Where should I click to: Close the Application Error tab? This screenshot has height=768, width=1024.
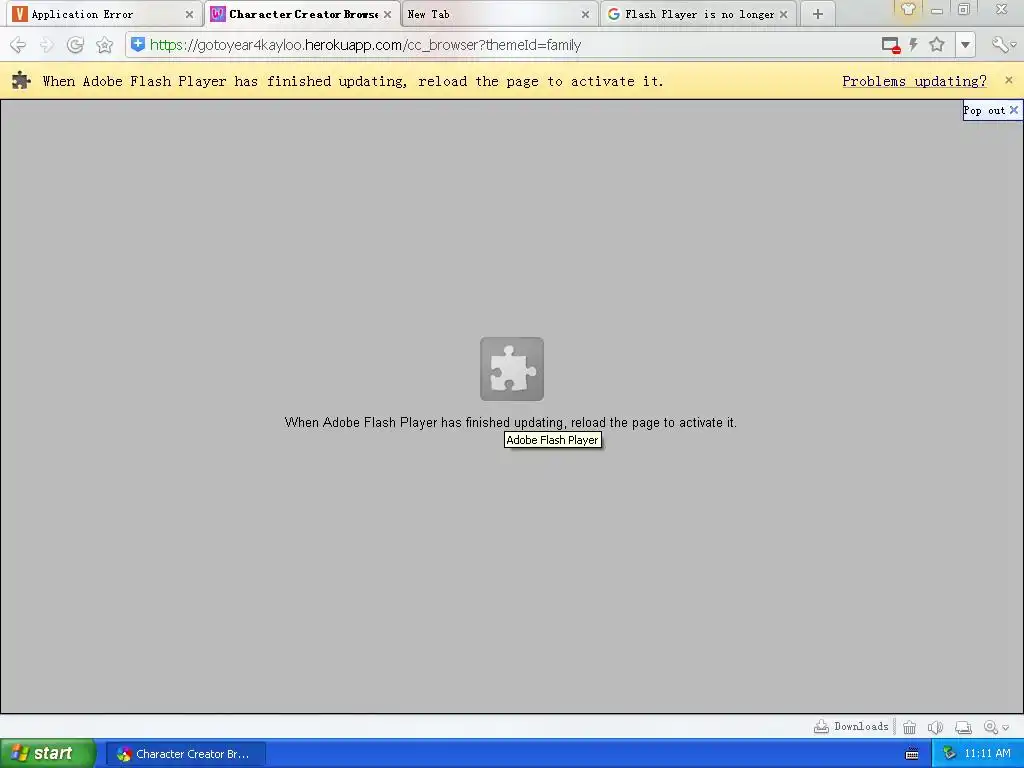[x=189, y=14]
